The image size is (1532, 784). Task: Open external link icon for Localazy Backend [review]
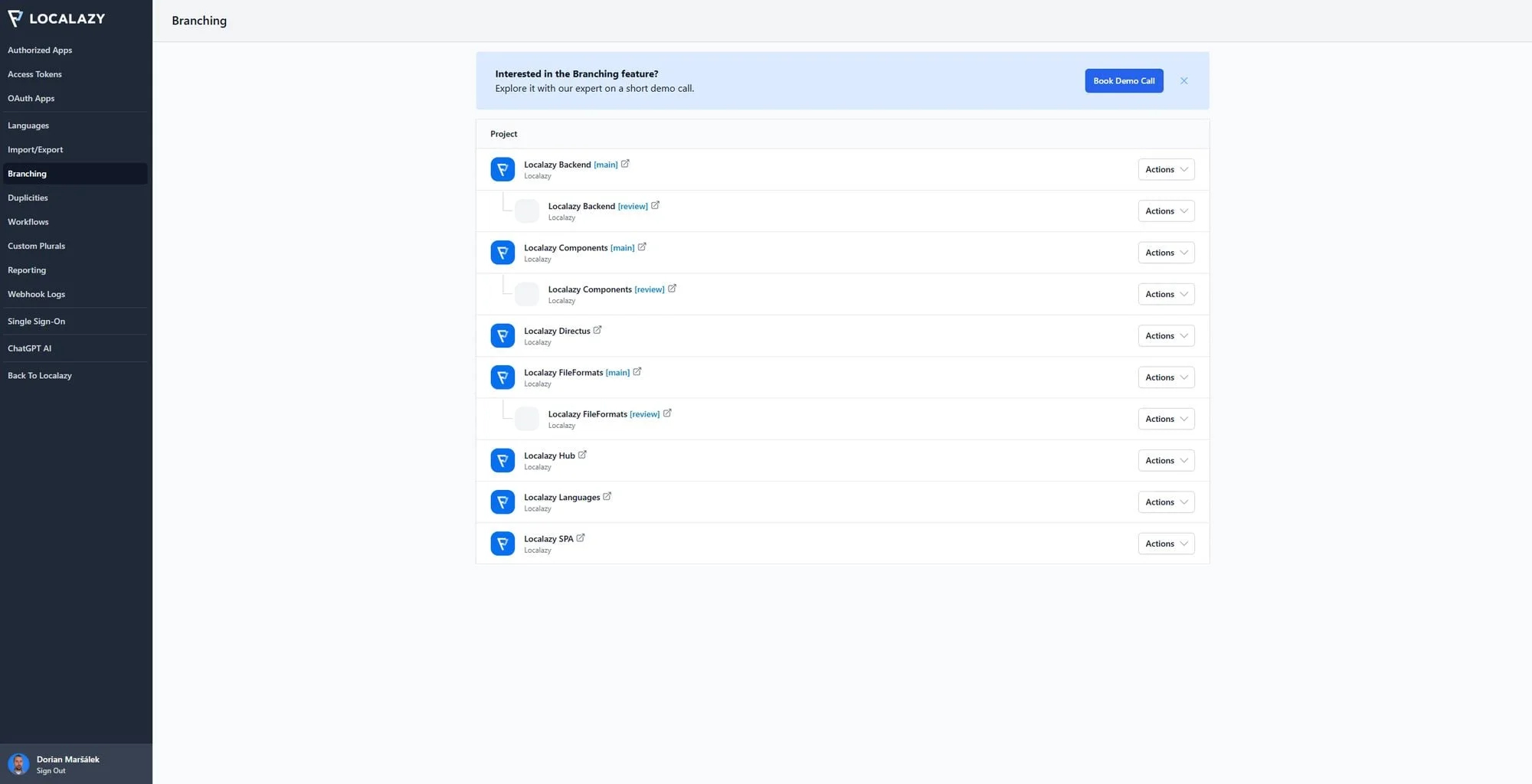(x=655, y=205)
